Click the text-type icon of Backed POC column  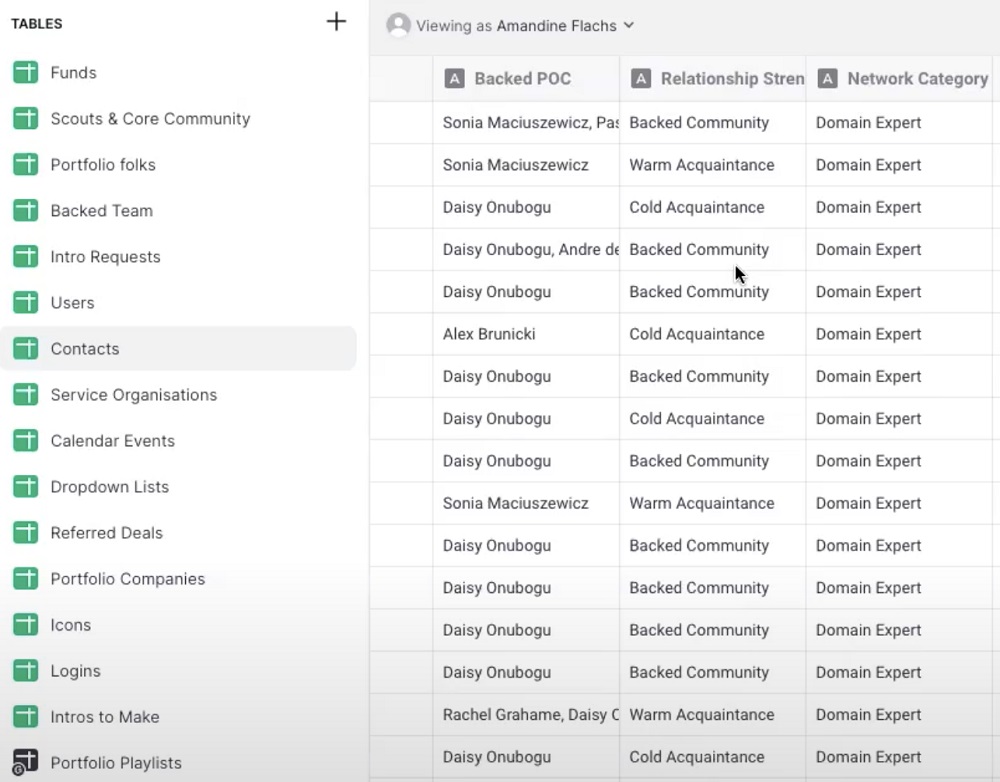454,78
